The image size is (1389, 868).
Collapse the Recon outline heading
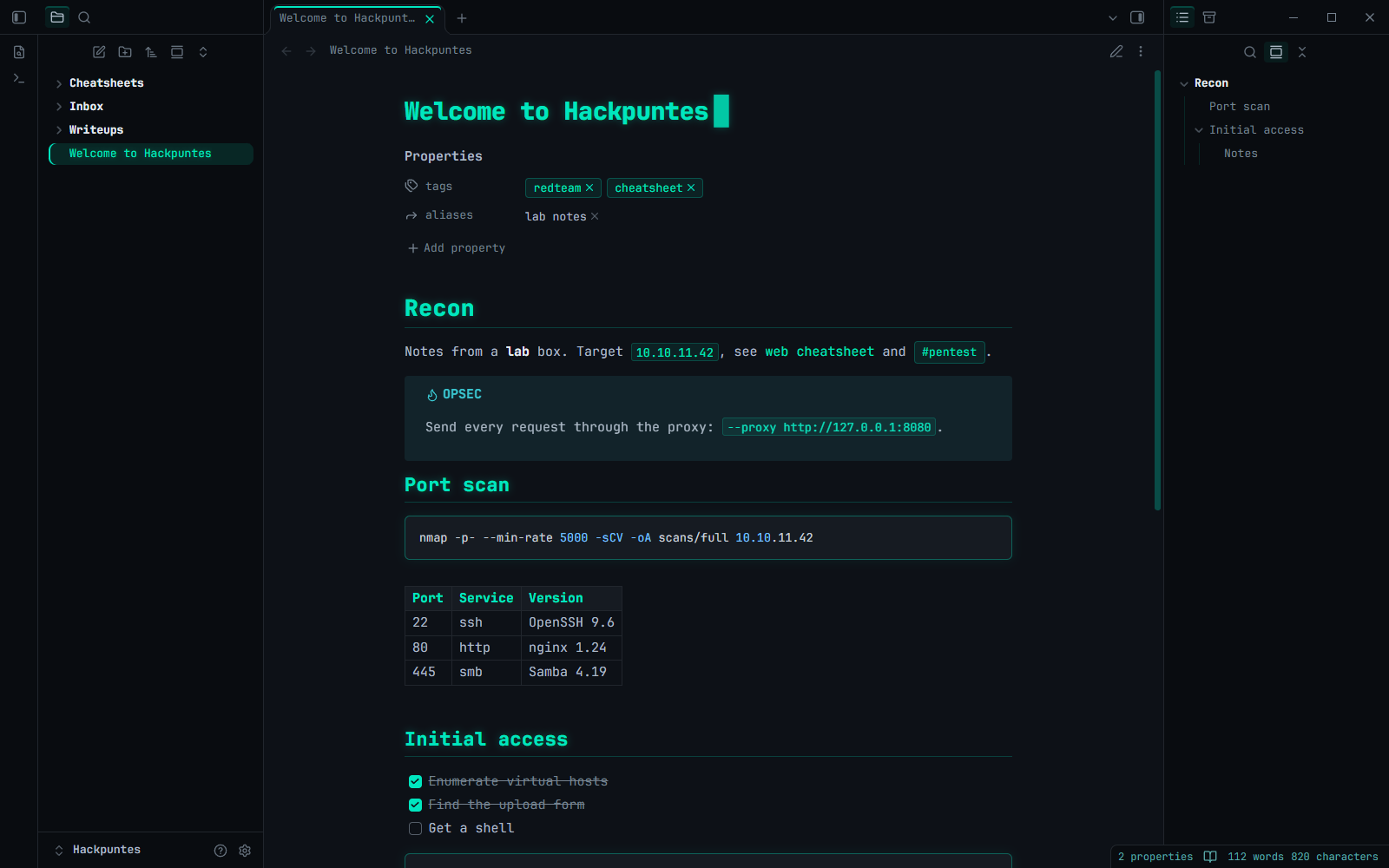point(1184,83)
